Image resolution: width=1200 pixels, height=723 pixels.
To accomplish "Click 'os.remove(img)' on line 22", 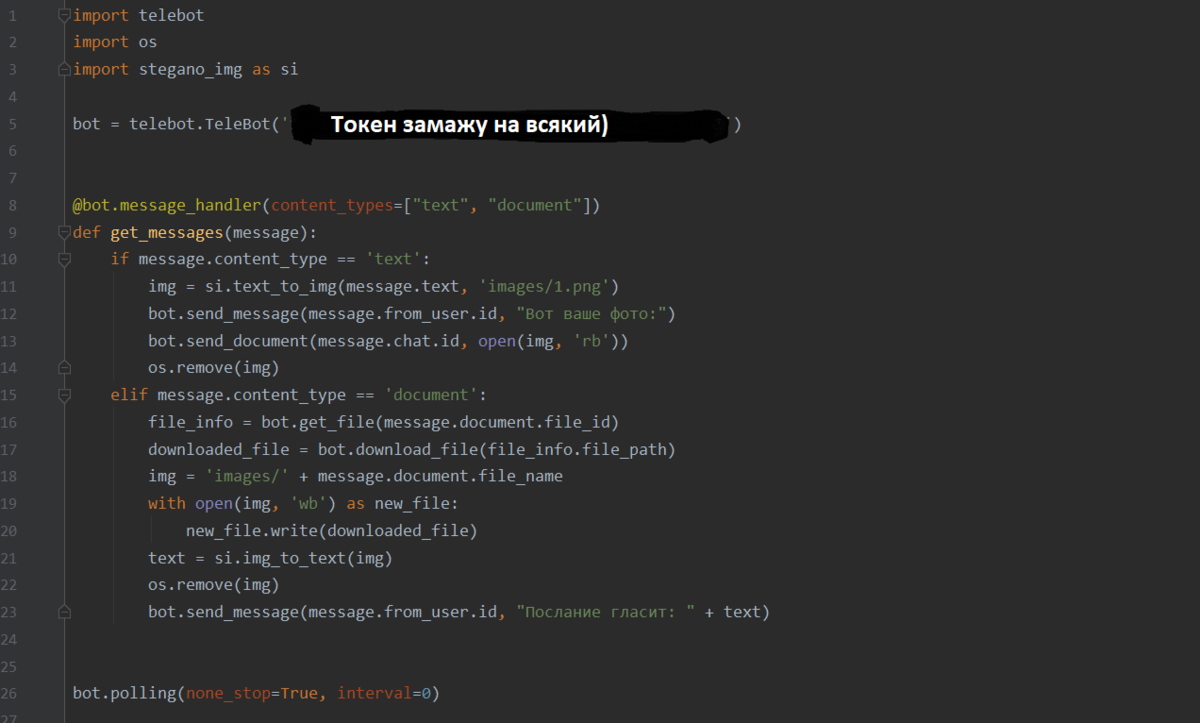I will [x=214, y=584].
